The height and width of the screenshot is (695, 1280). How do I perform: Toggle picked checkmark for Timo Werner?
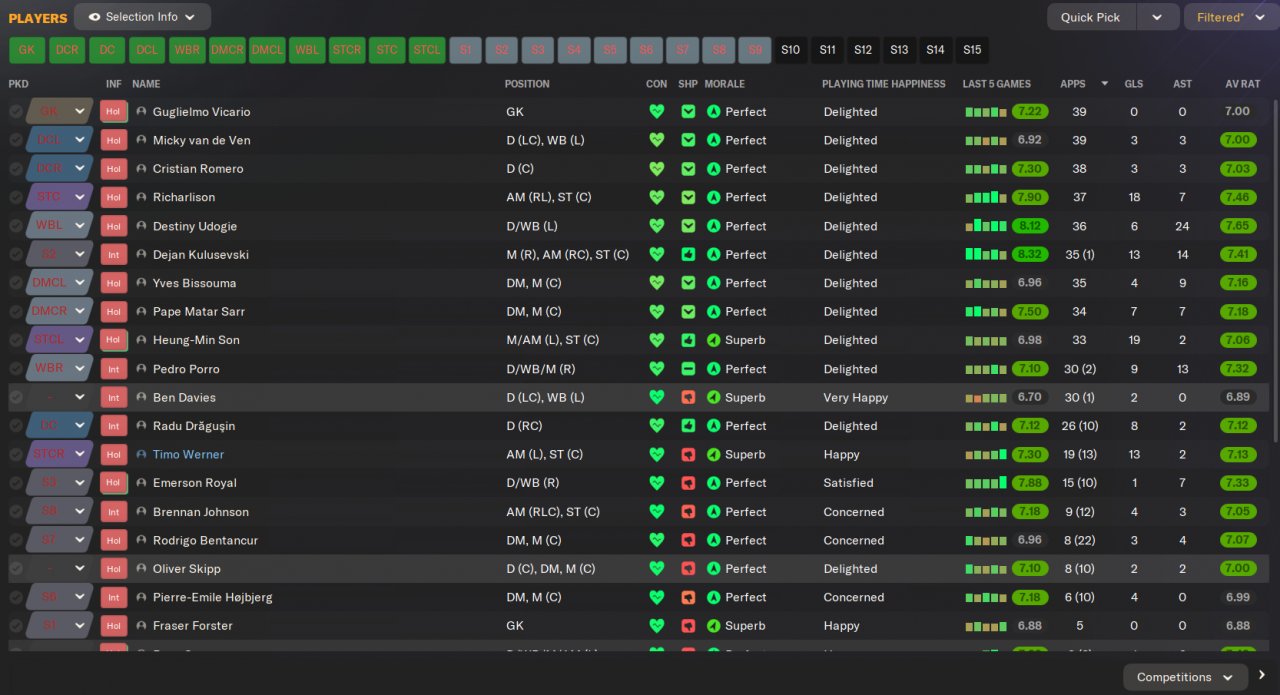[16, 455]
